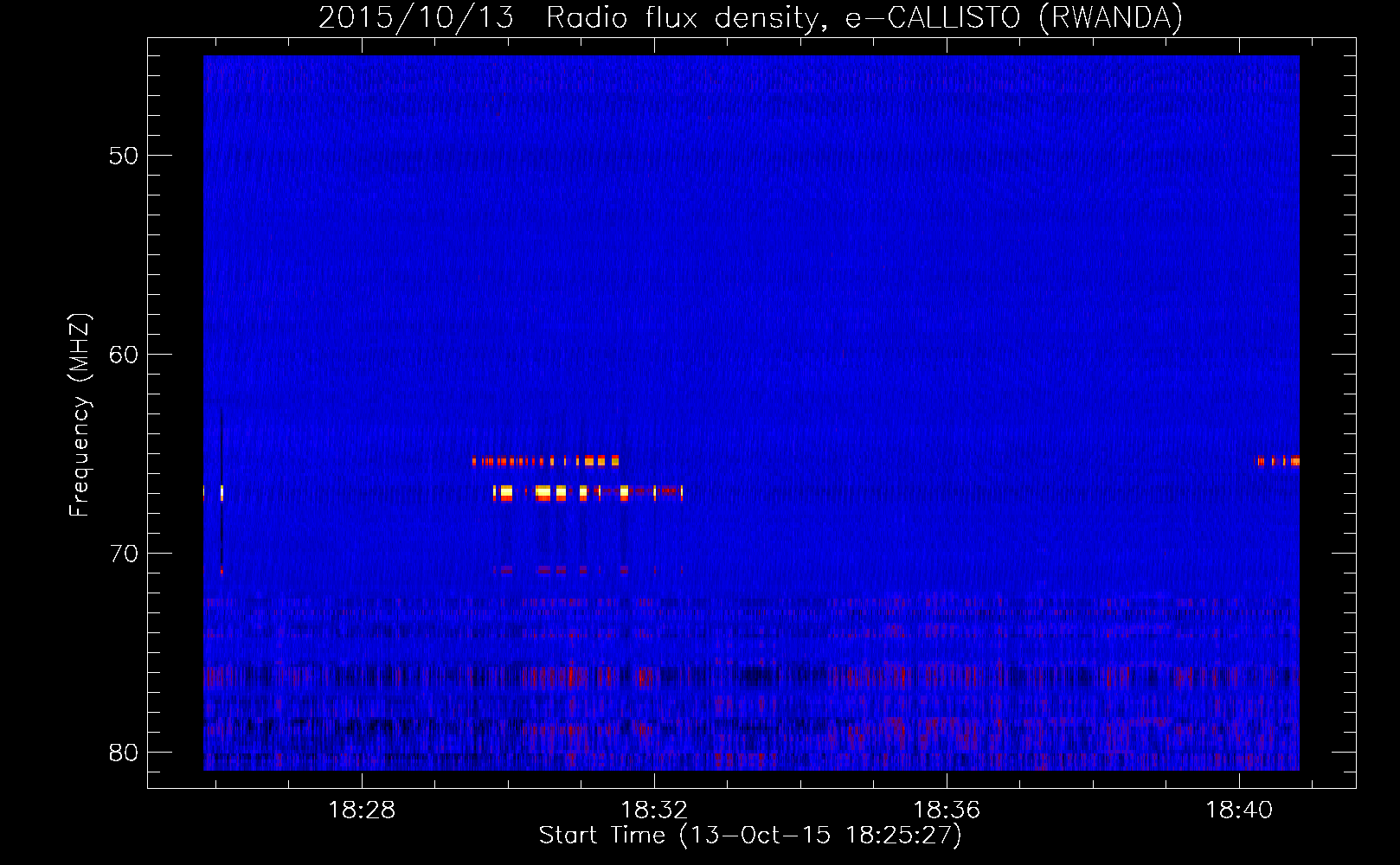Click the 50 MHz frequency tick label
This screenshot has height=865, width=1400.
(124, 156)
